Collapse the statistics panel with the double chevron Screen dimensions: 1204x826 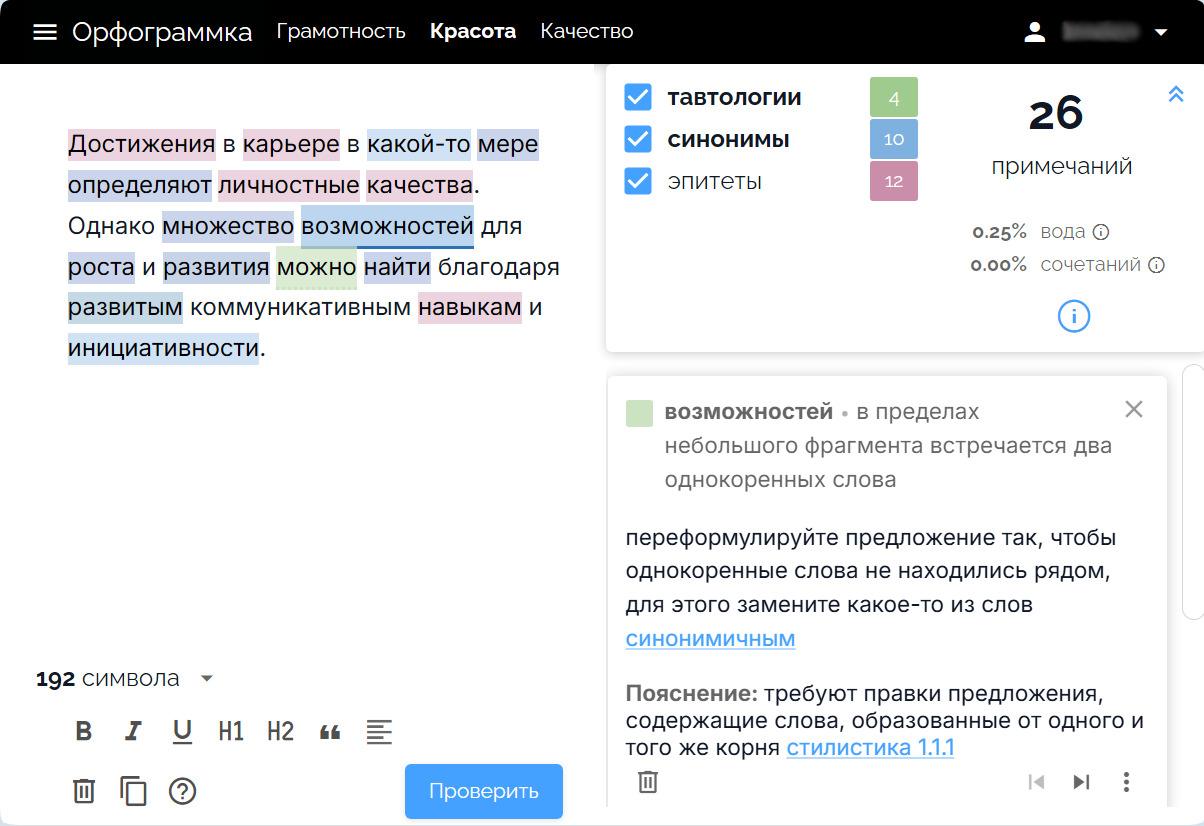(x=1177, y=94)
